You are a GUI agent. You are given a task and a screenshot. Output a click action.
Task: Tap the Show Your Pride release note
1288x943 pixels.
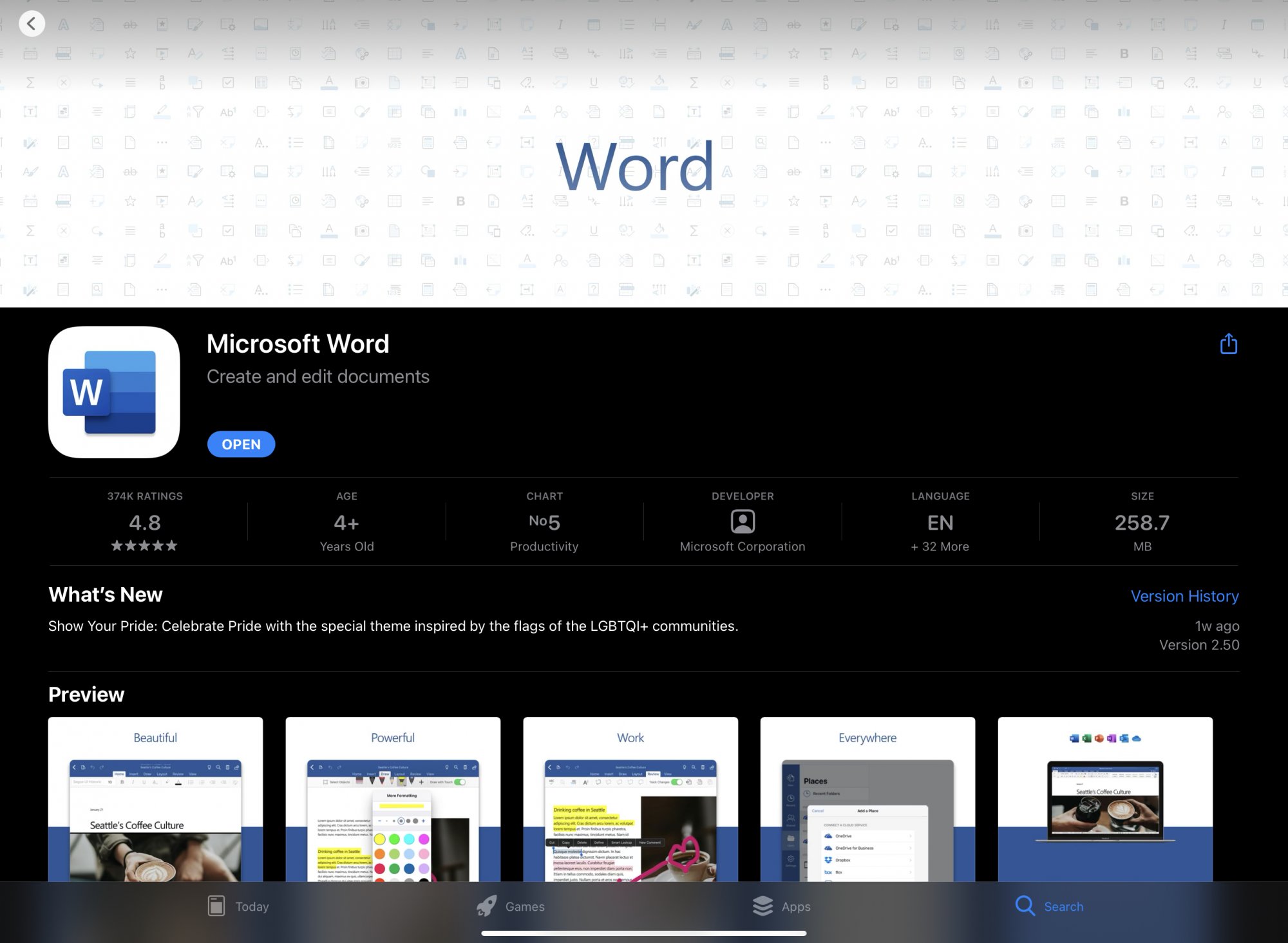[393, 626]
